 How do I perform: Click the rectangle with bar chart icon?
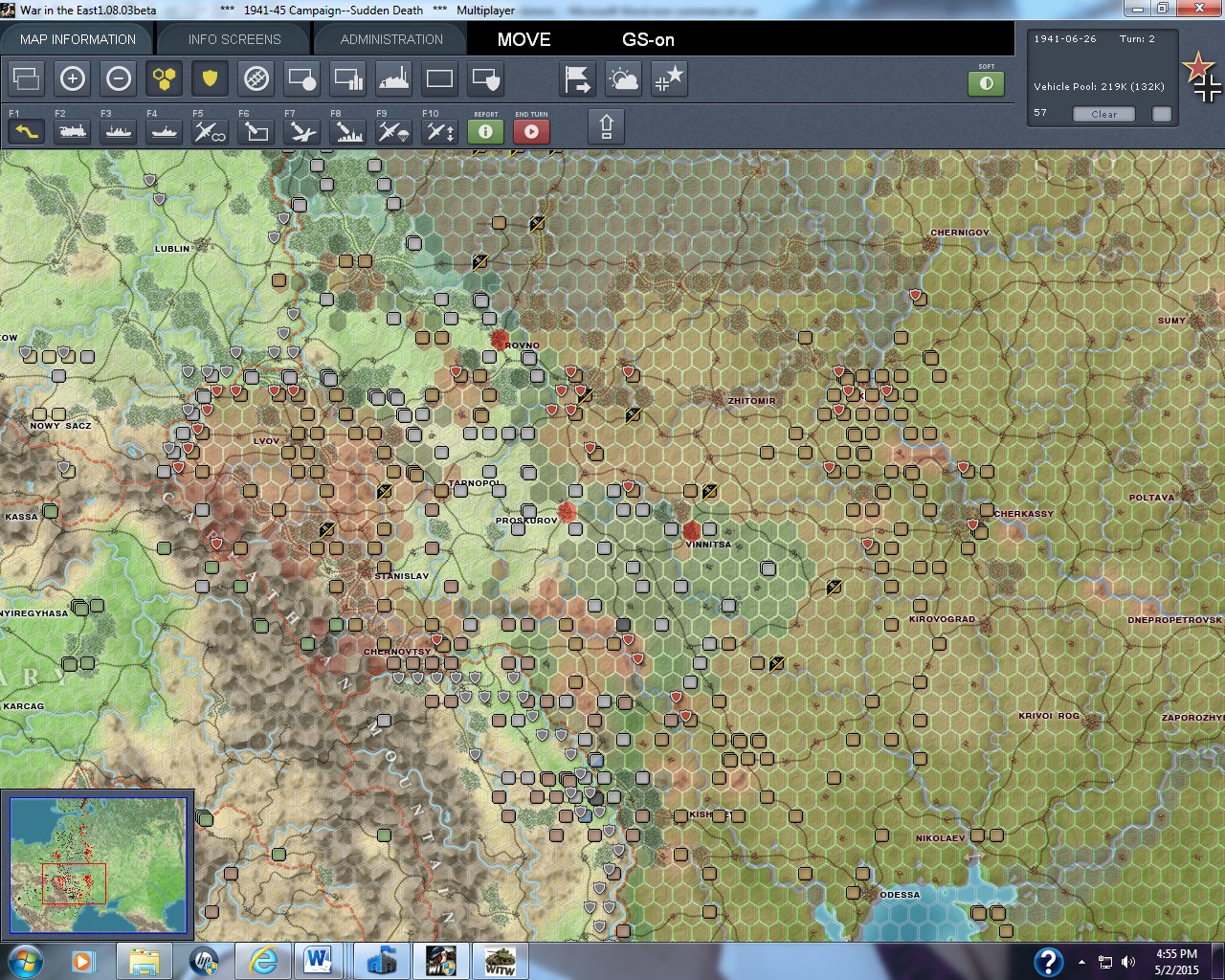point(348,78)
